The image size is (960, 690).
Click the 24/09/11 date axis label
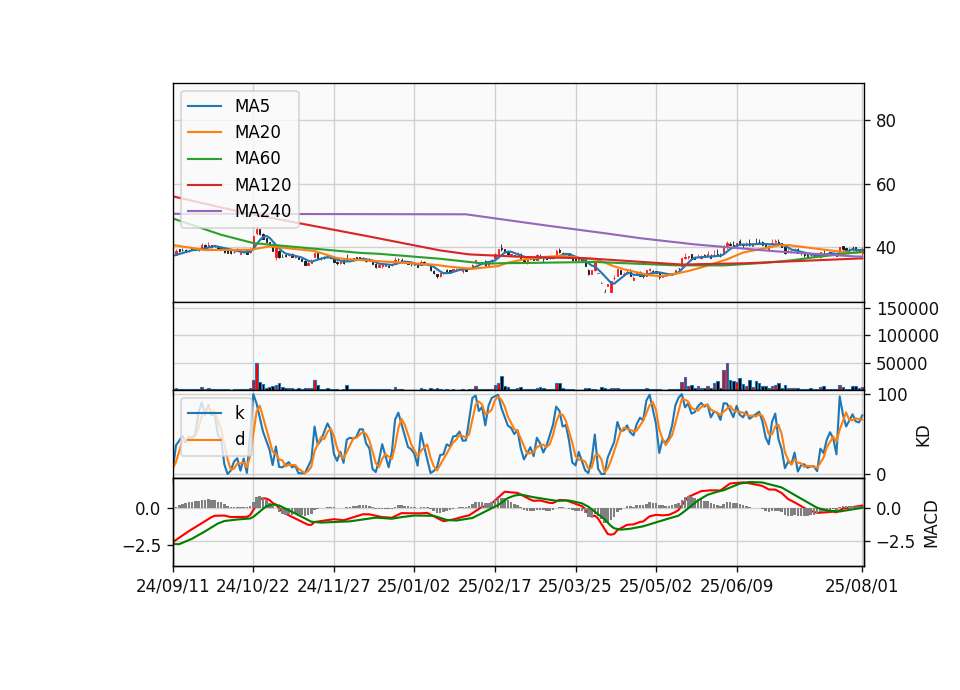173,586
